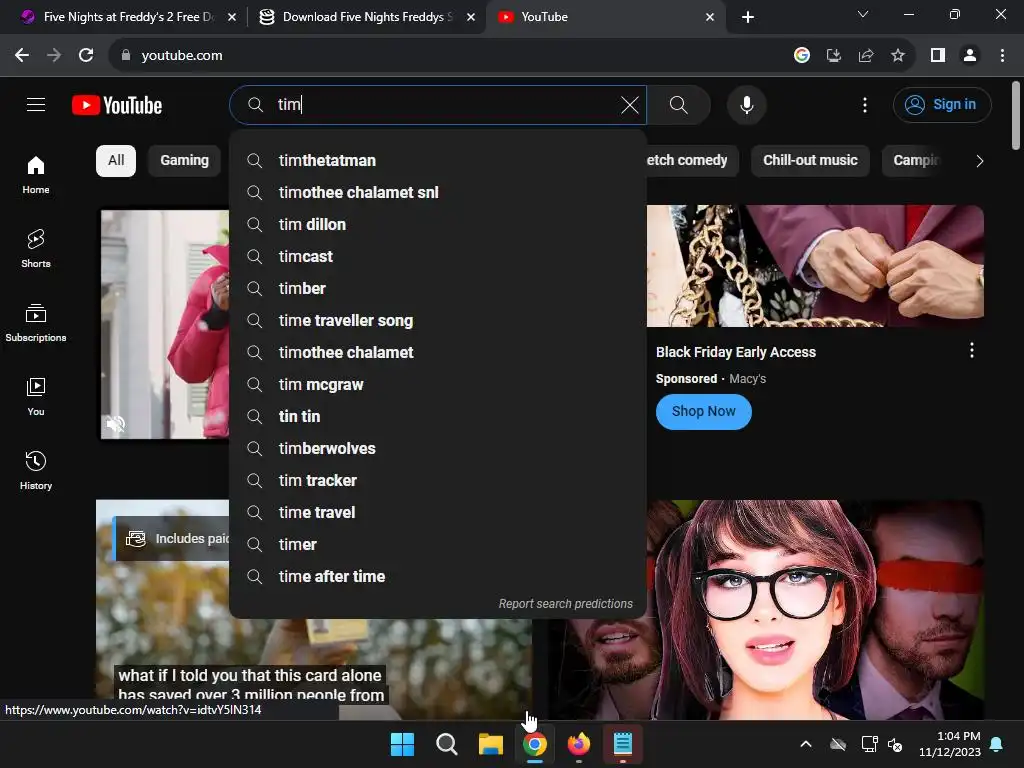This screenshot has width=1024, height=768.
Task: Select the Gaming category chip
Action: [185, 161]
